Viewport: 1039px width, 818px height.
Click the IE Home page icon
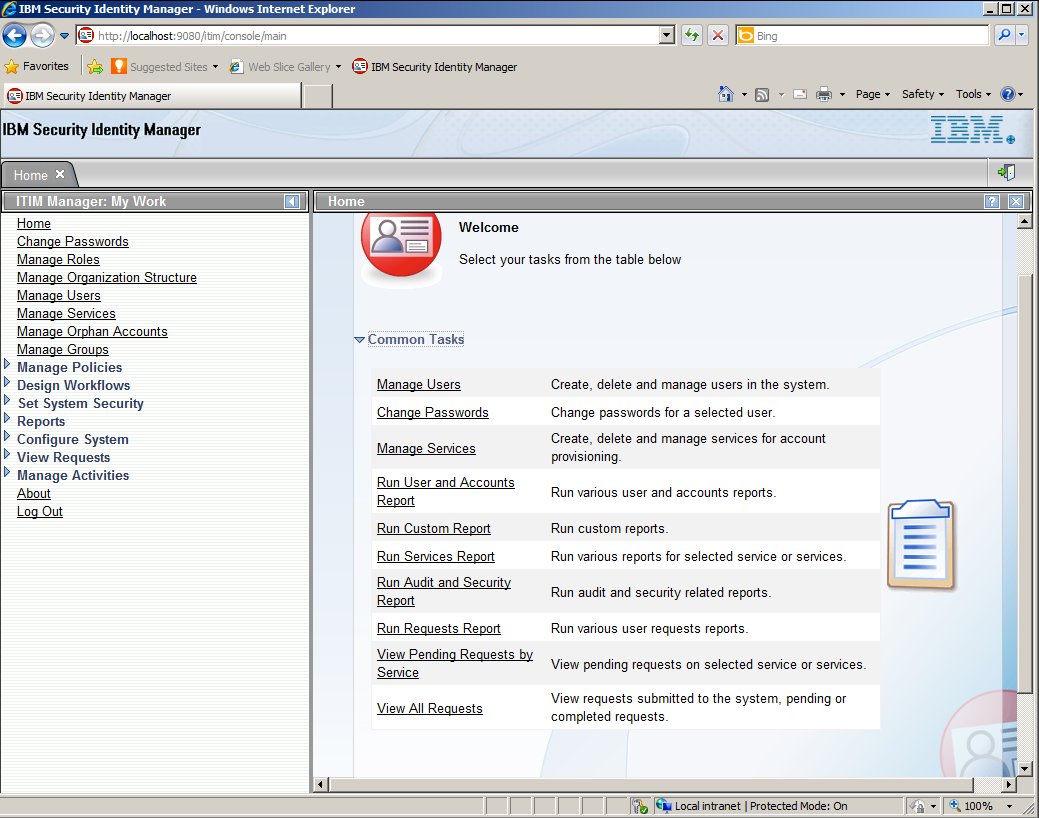[x=726, y=94]
